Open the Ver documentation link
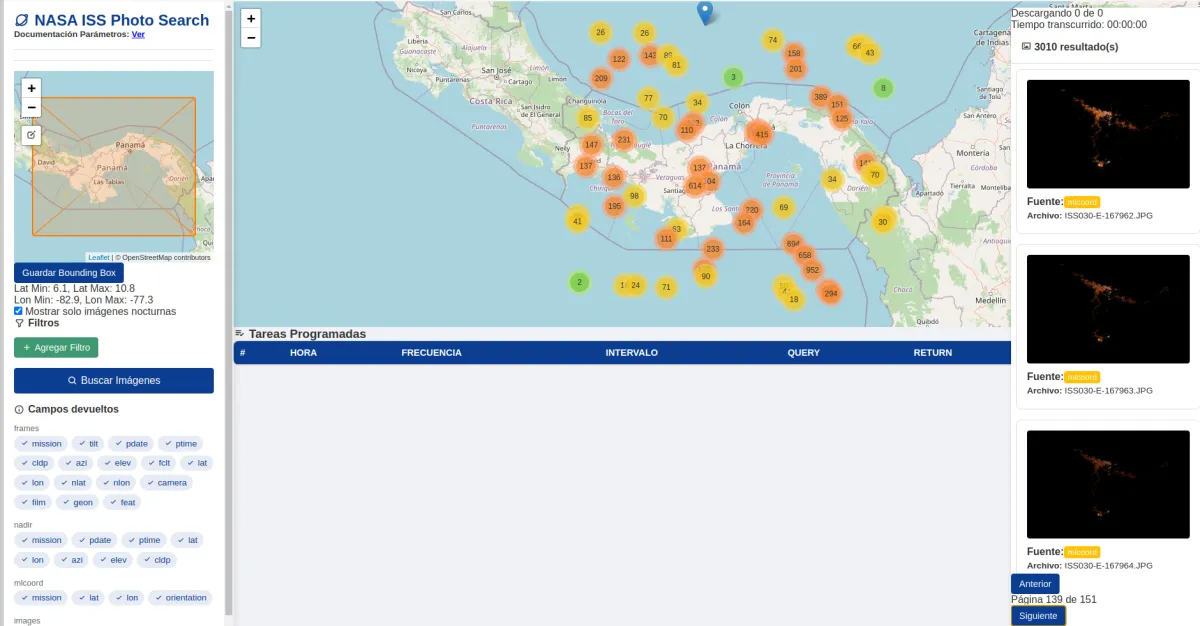 pyautogui.click(x=138, y=34)
